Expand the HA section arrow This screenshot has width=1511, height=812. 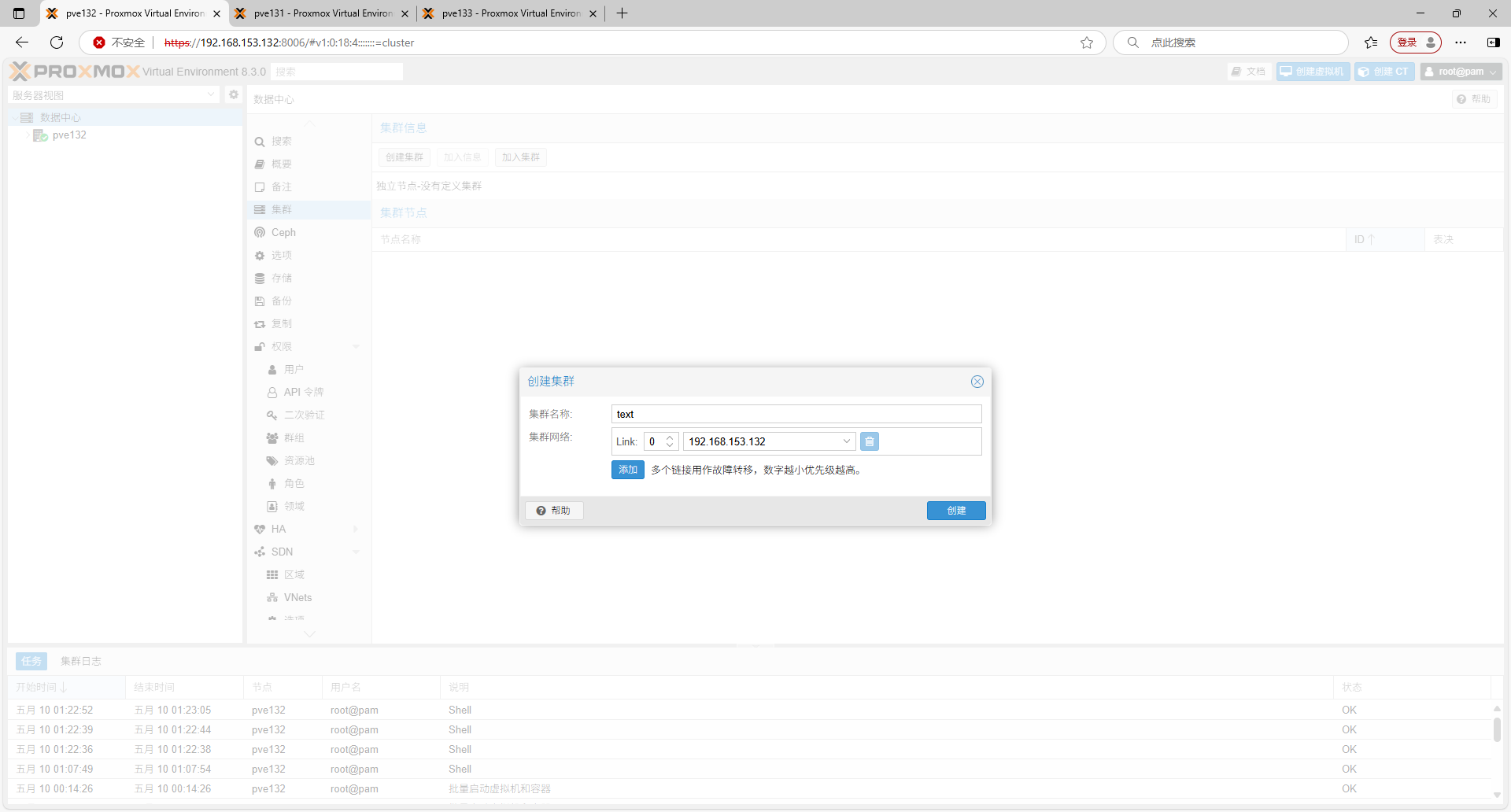click(x=356, y=530)
